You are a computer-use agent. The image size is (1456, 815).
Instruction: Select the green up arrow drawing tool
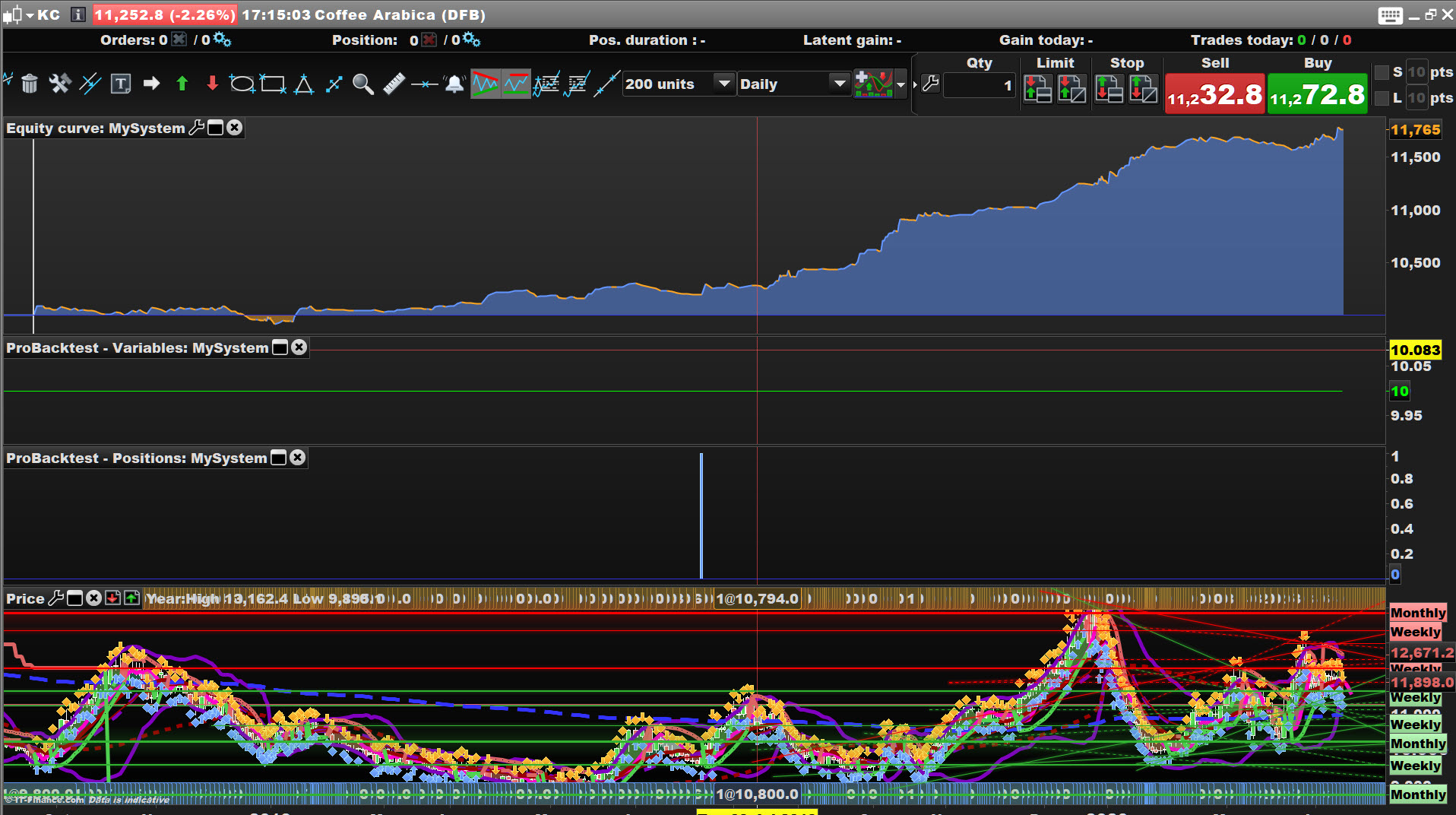(182, 84)
